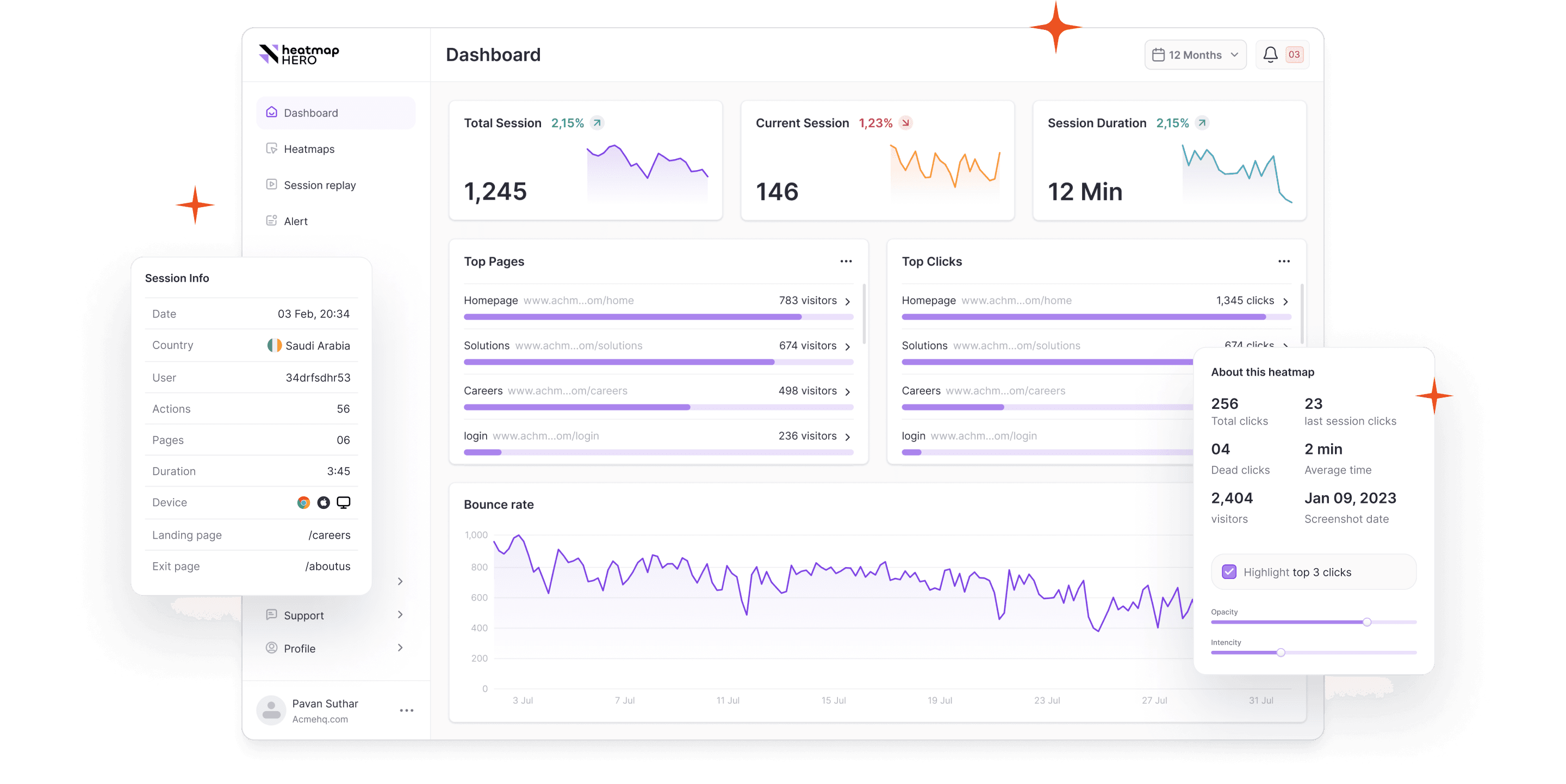
Task: Click Homepage progress bar in Top Pages
Action: coord(658,316)
